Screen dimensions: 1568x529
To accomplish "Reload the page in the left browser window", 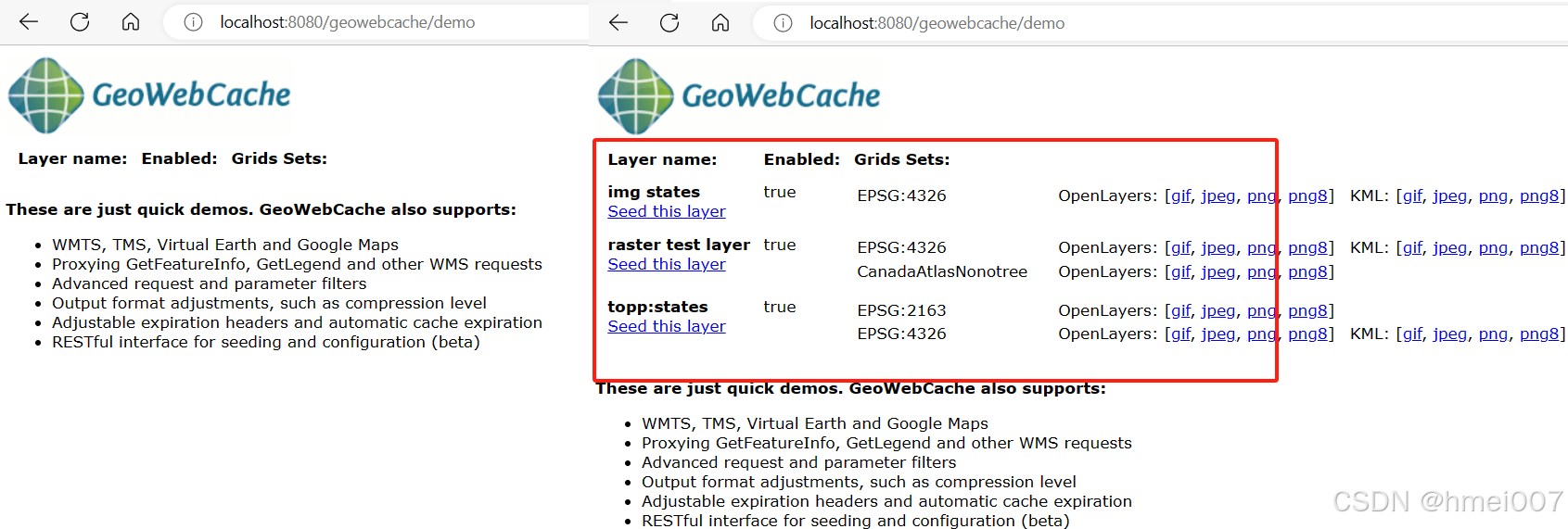I will pyautogui.click(x=80, y=21).
